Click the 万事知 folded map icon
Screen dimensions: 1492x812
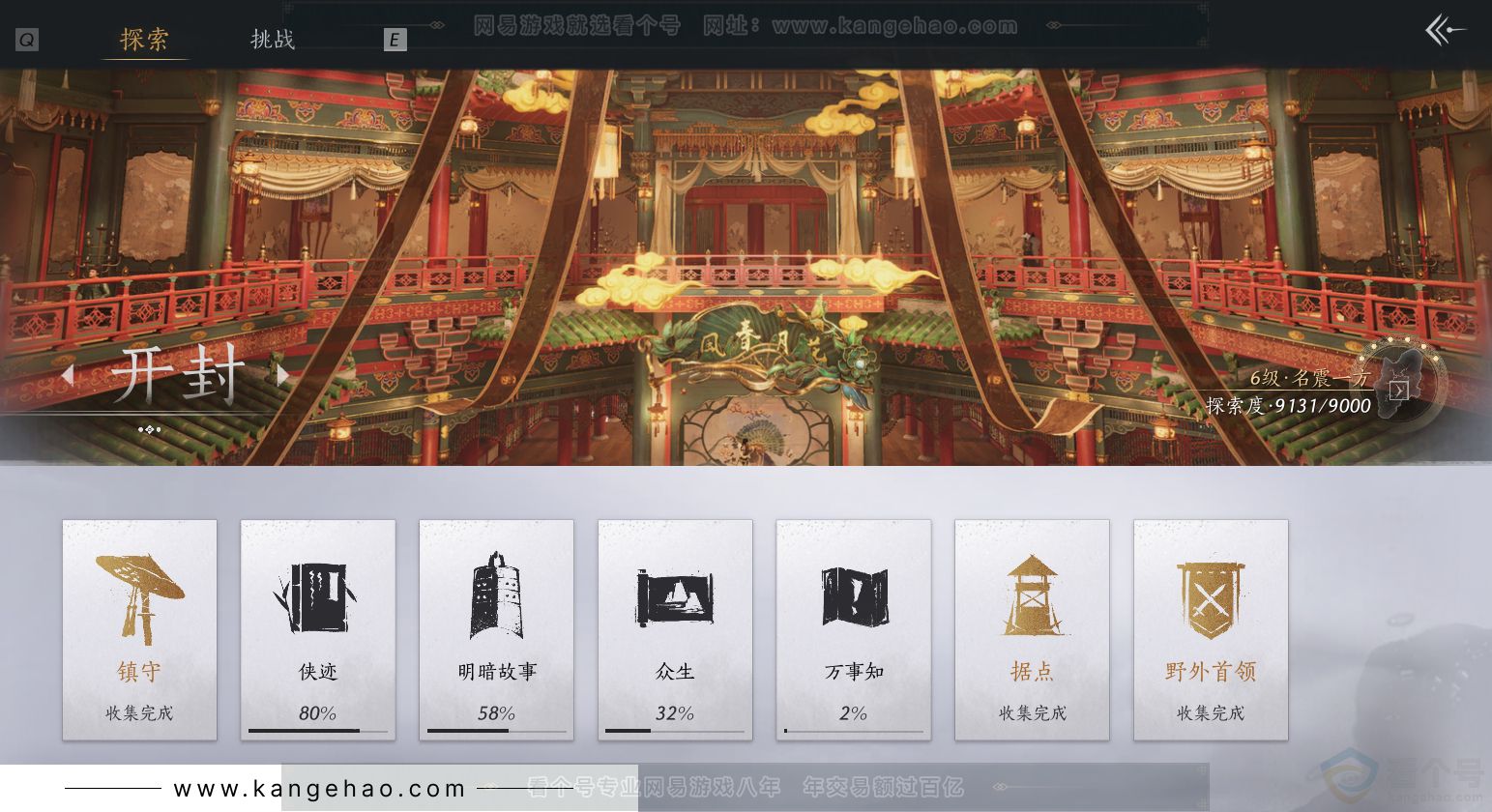(855, 596)
